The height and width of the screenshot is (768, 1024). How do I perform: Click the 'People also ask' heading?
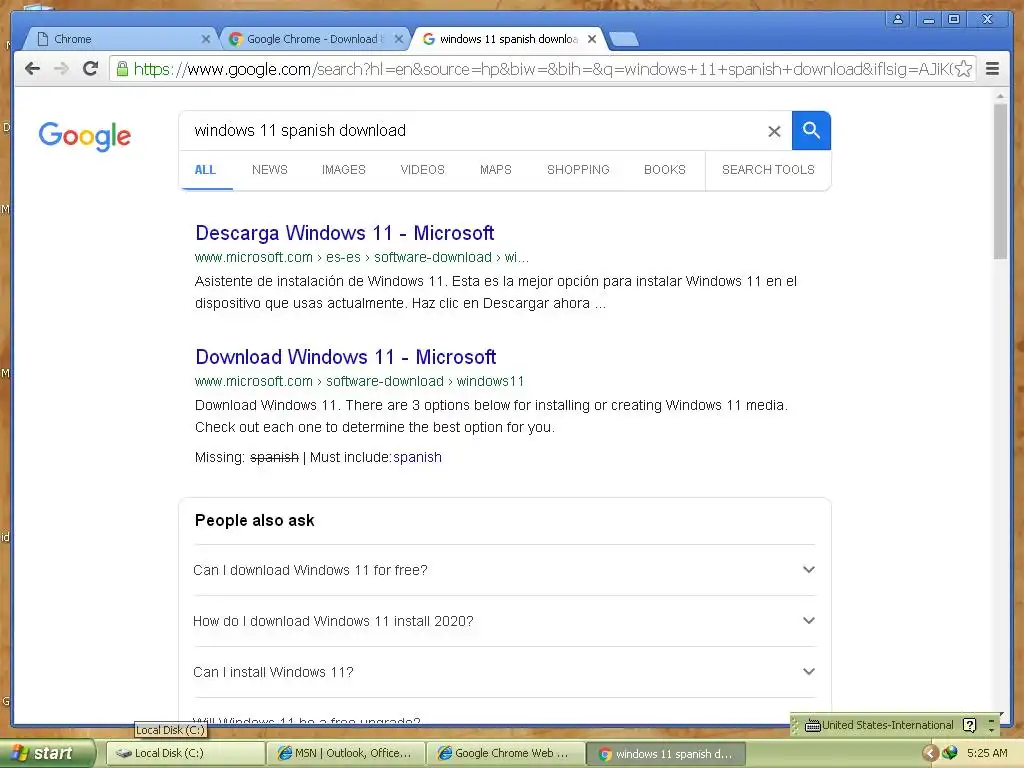click(255, 520)
